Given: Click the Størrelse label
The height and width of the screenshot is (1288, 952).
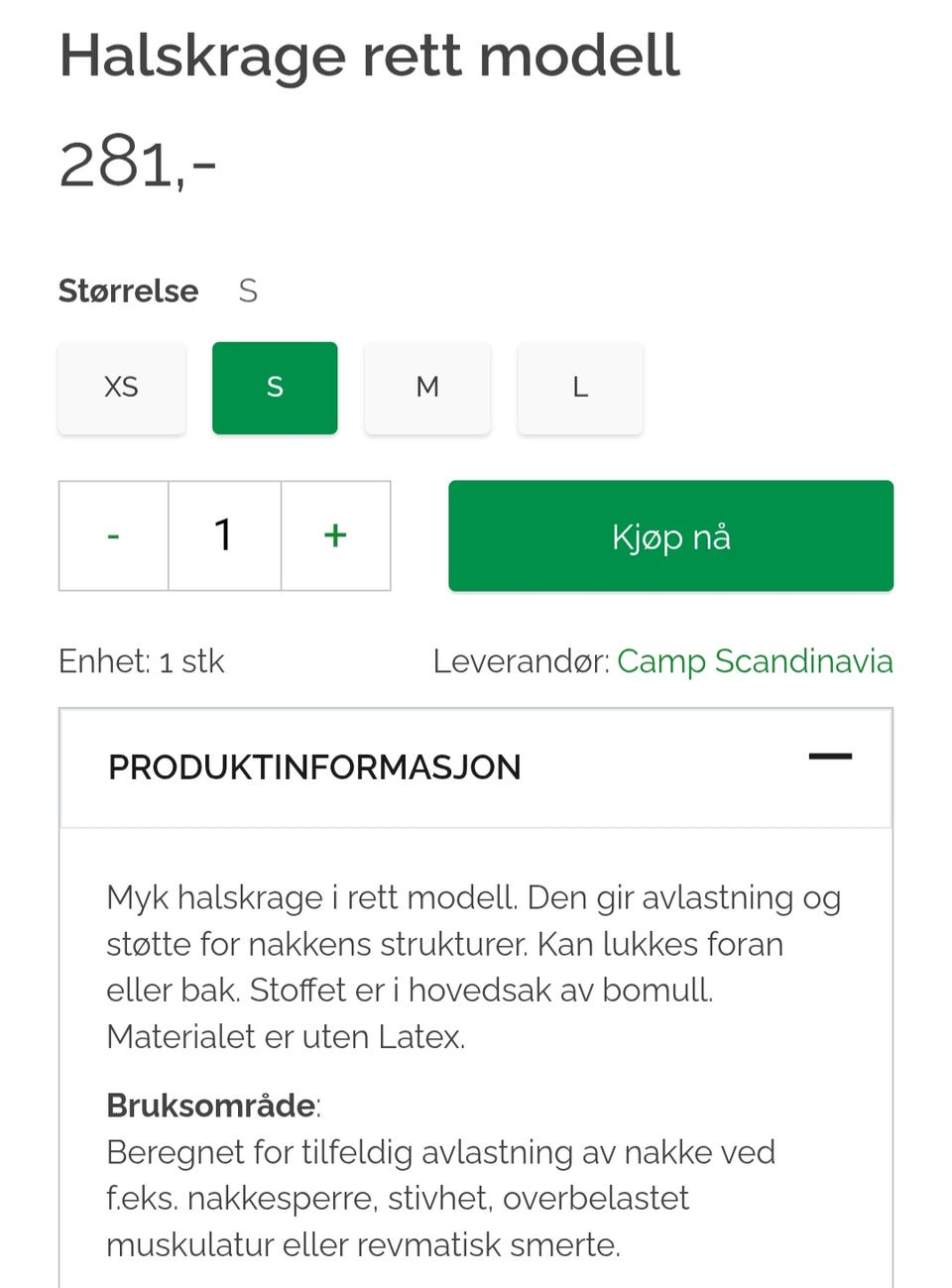Looking at the screenshot, I should [128, 292].
